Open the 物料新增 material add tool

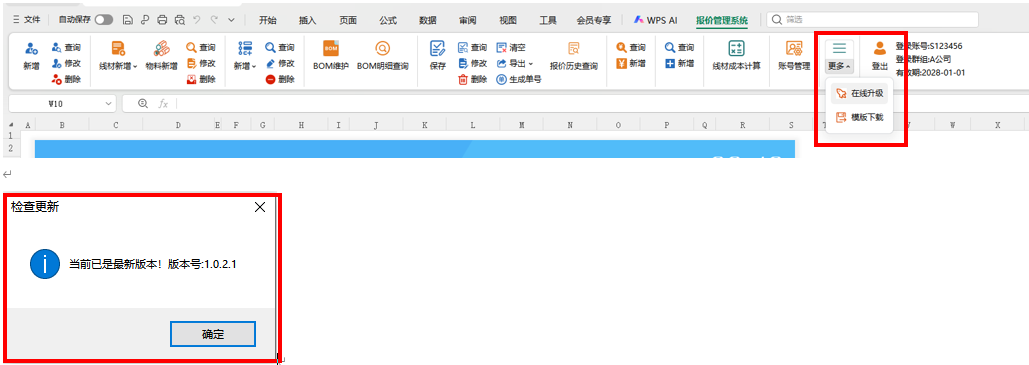click(x=161, y=56)
